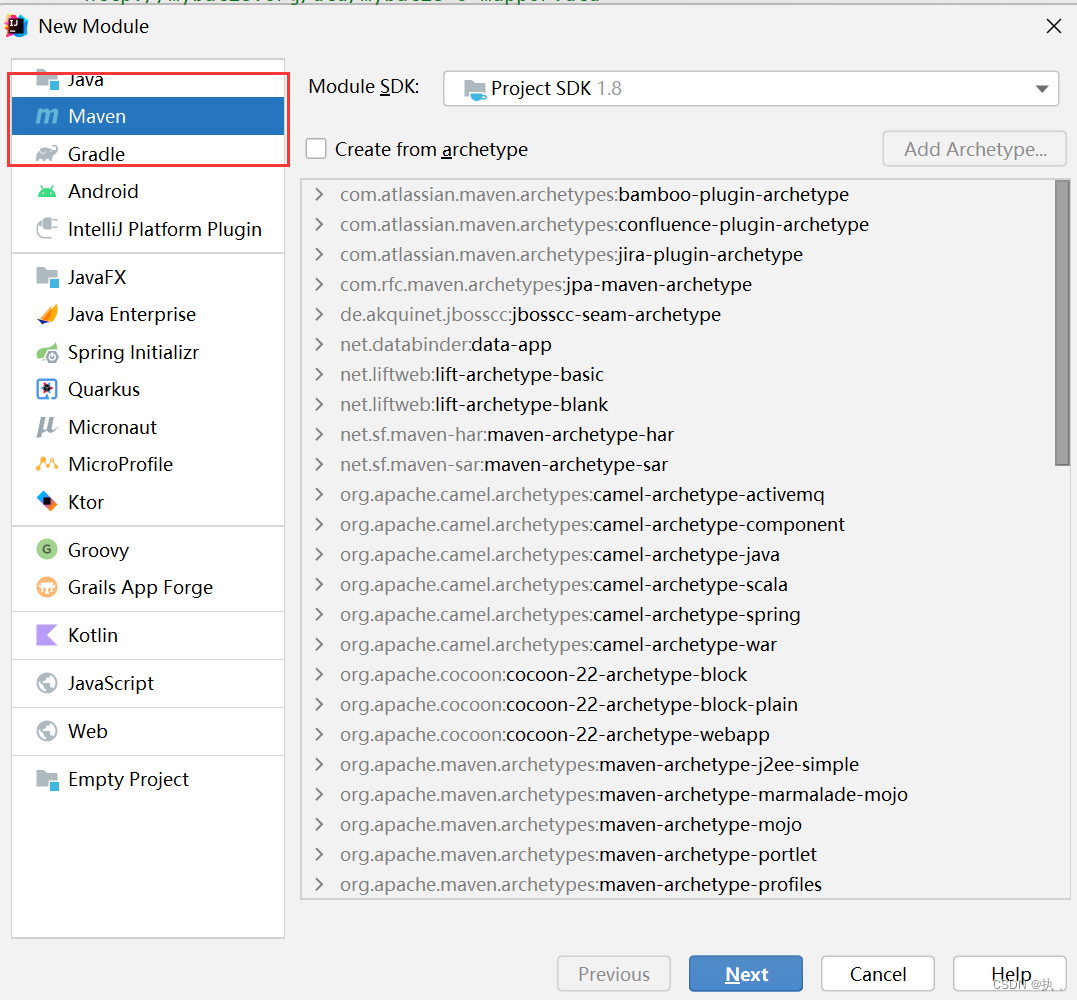
Task: Click the Maven 'm' icon in sidebar
Action: 47,116
